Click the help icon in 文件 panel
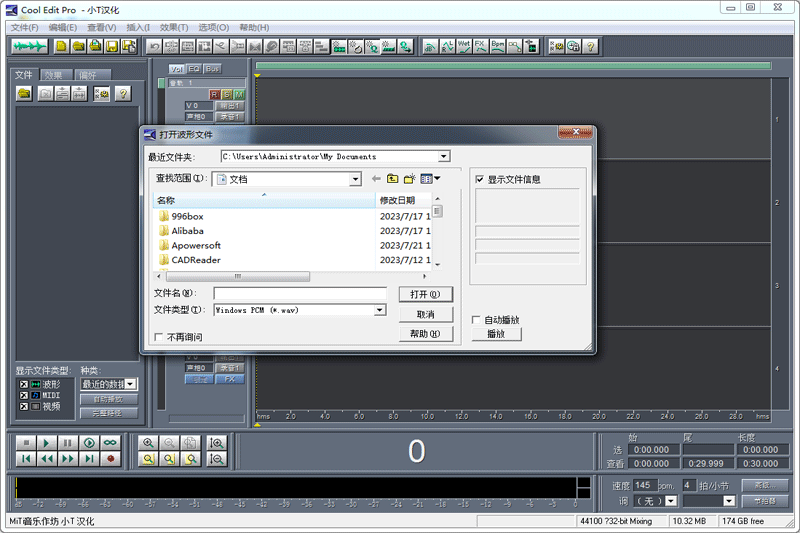Image resolution: width=800 pixels, height=533 pixels. pos(123,93)
